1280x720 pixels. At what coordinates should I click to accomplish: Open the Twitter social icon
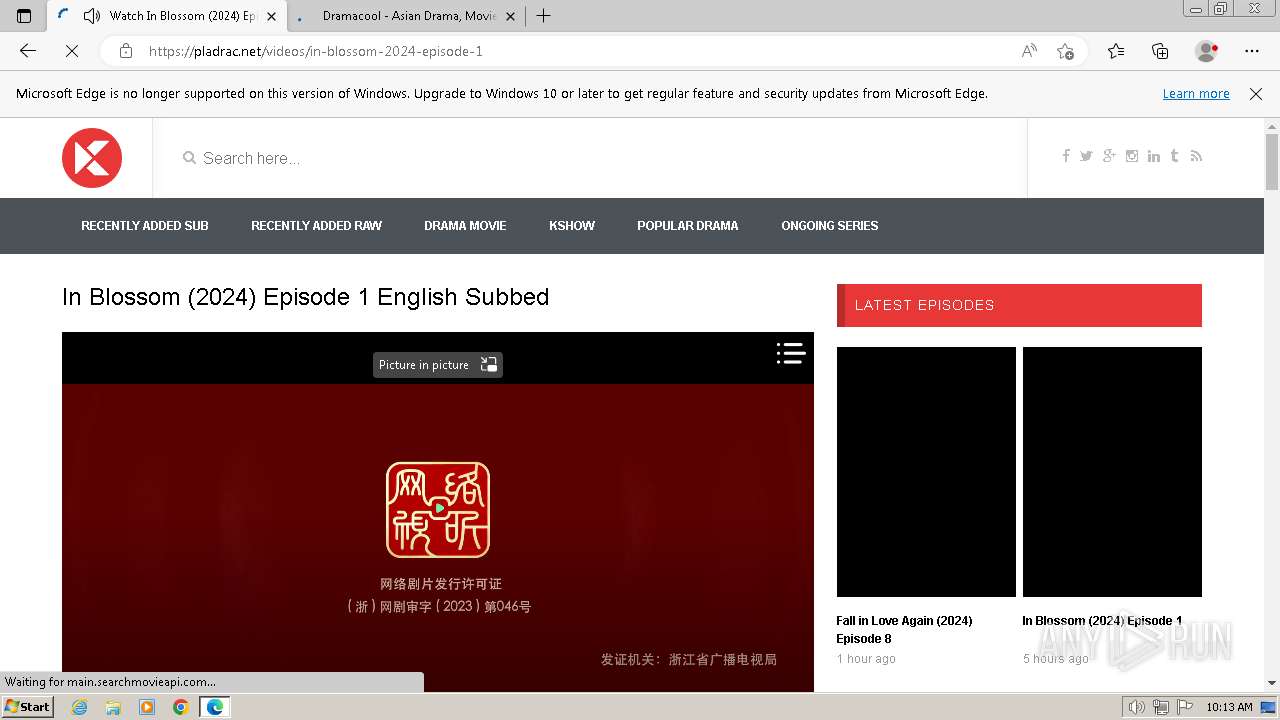tap(1086, 156)
